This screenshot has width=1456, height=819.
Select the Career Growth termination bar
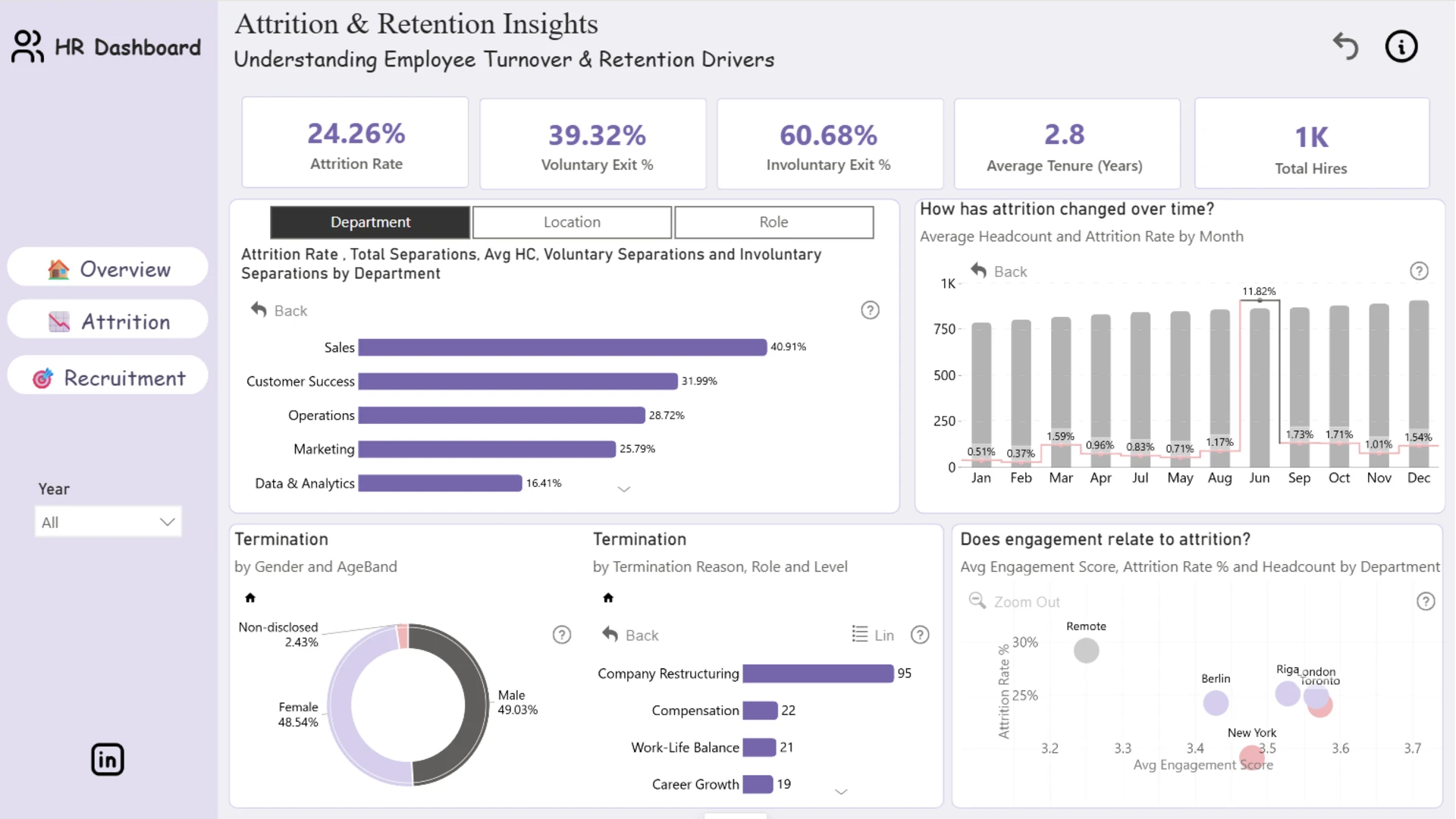(x=758, y=784)
